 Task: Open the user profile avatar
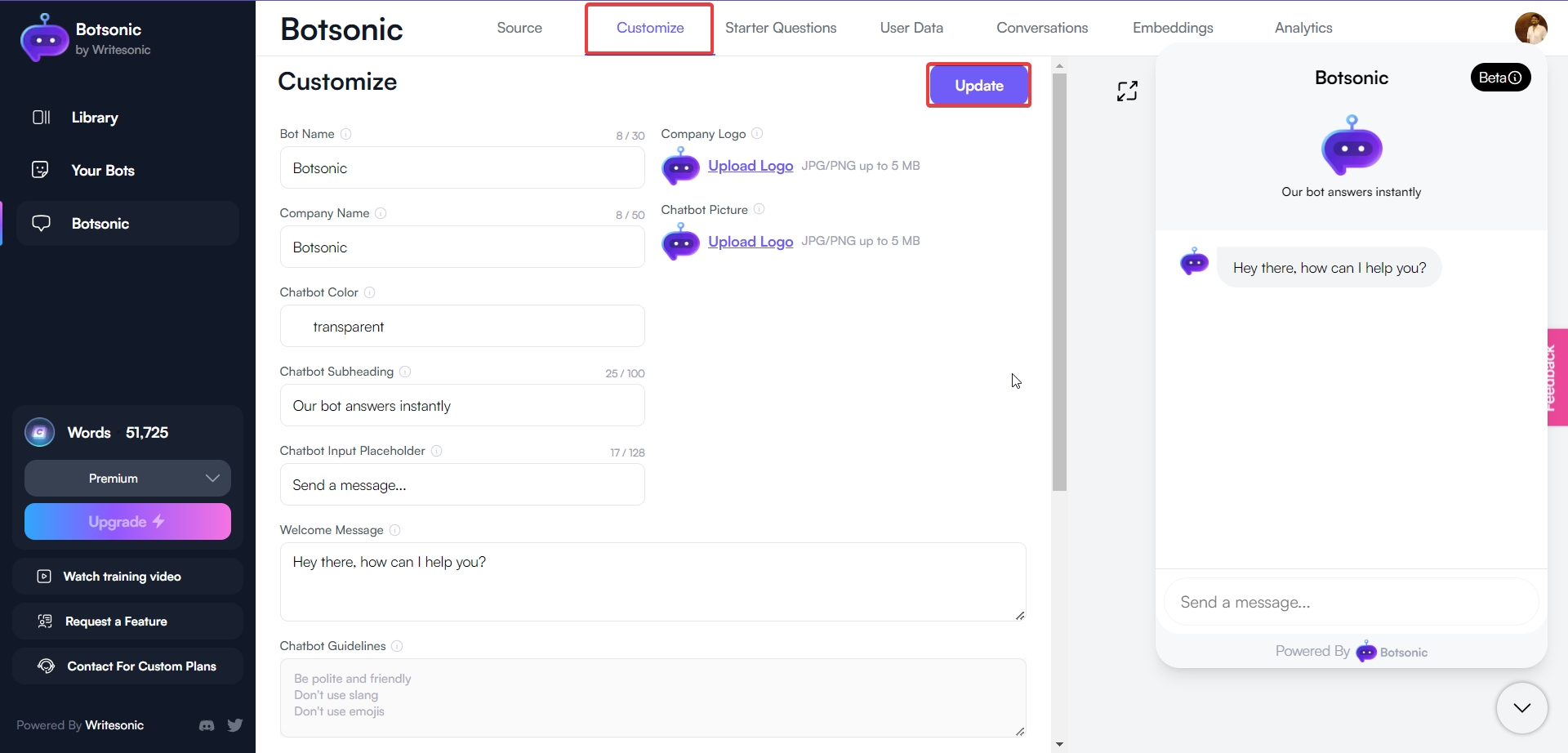pyautogui.click(x=1530, y=28)
